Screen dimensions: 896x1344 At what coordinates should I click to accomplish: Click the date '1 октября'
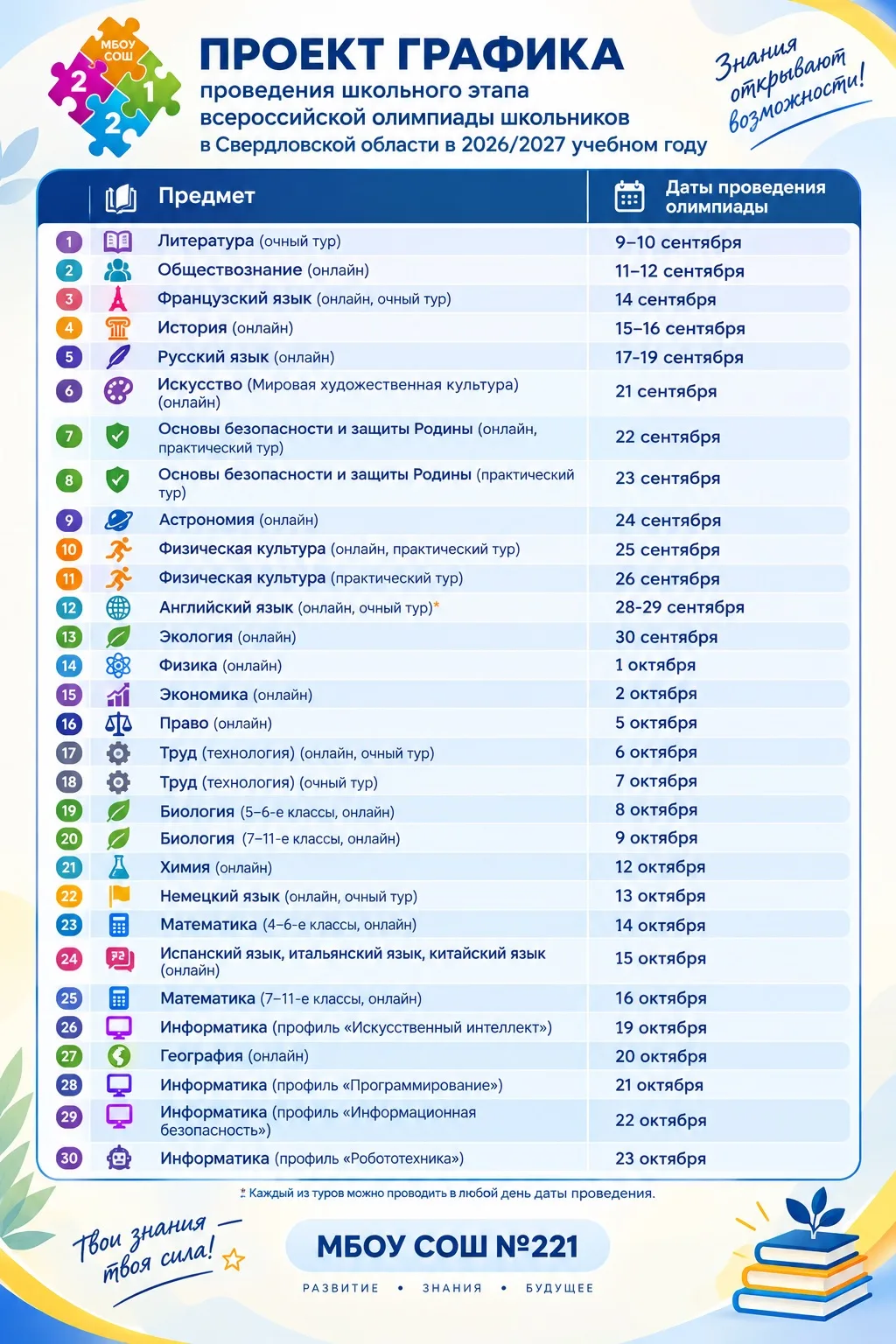(655, 665)
